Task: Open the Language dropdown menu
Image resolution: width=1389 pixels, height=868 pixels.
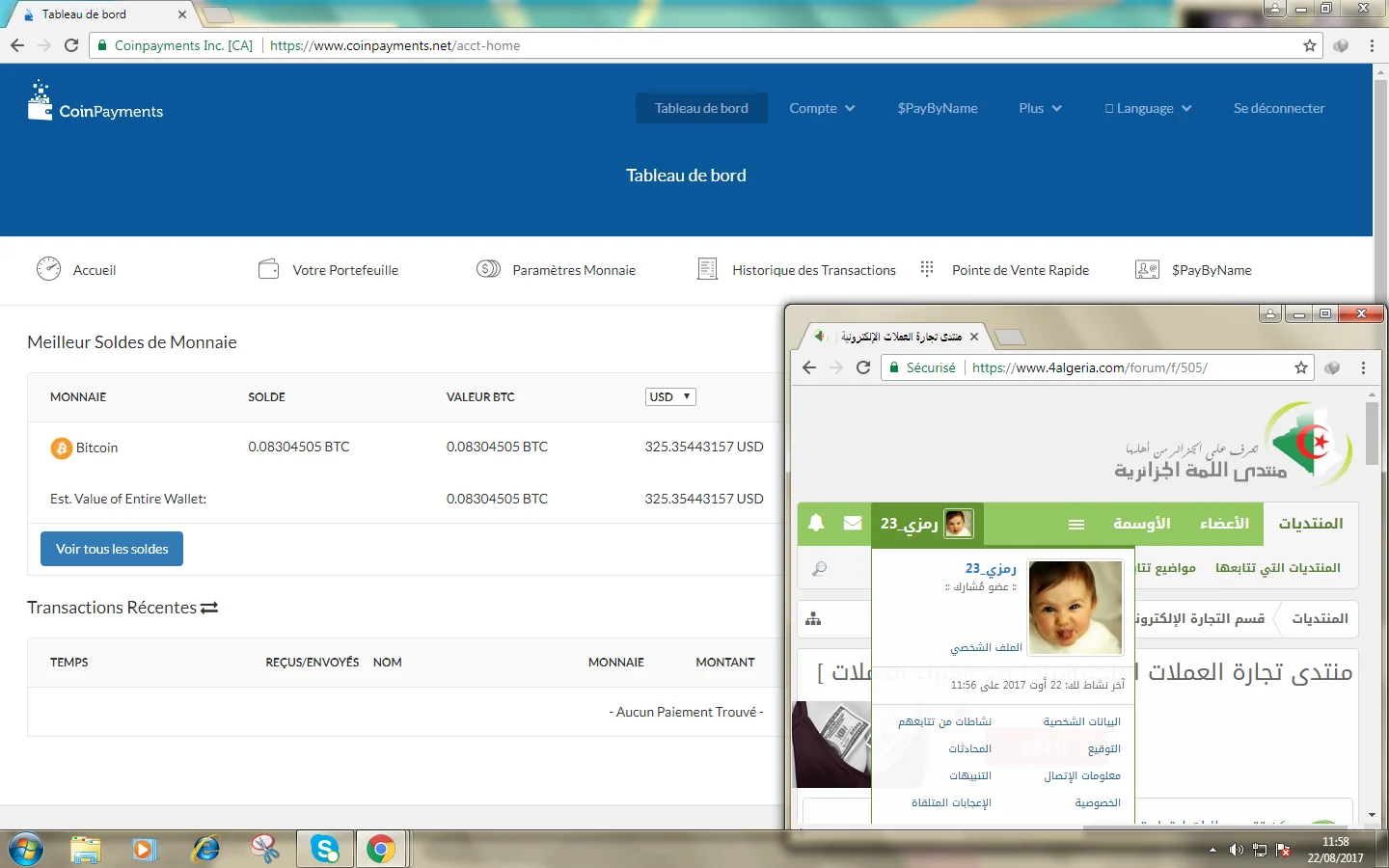Action: coord(1148,108)
